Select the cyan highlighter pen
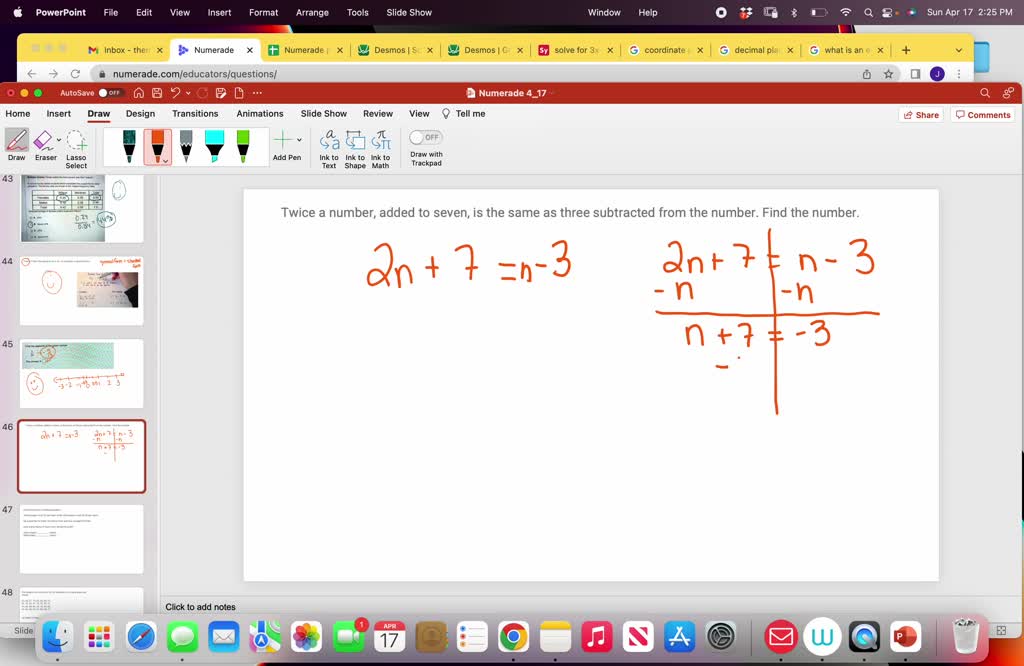This screenshot has height=666, width=1024. tap(213, 143)
